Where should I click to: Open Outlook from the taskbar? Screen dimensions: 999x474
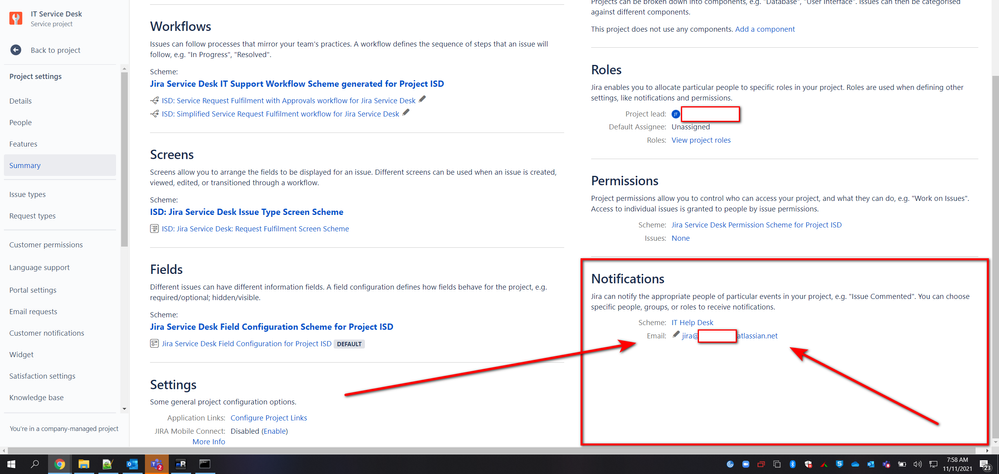pos(132,464)
